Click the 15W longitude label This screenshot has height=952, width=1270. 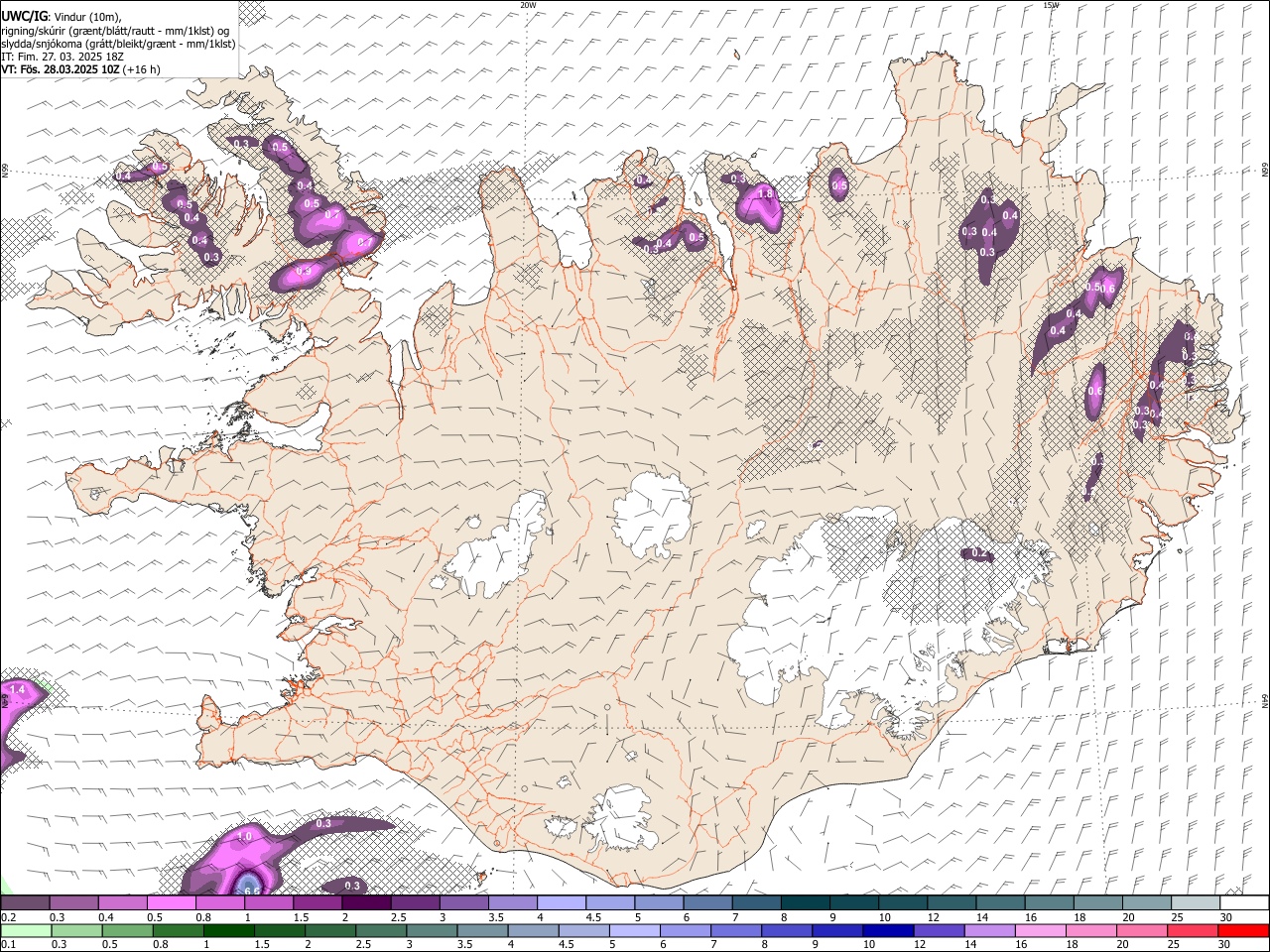tap(1051, 5)
